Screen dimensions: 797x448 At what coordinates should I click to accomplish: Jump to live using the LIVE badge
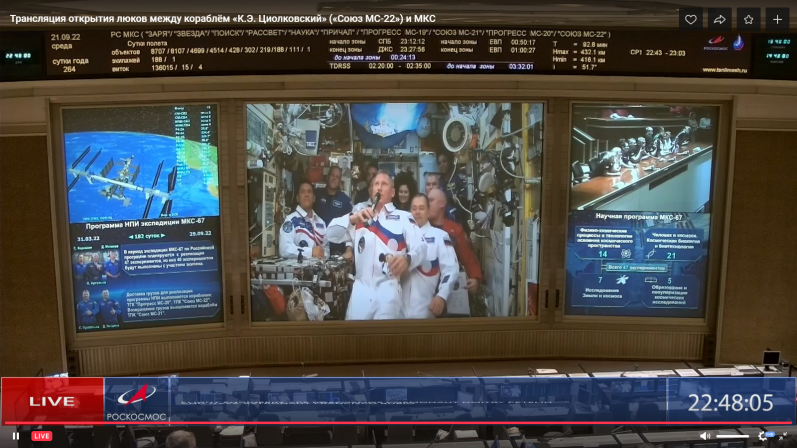click(42, 436)
